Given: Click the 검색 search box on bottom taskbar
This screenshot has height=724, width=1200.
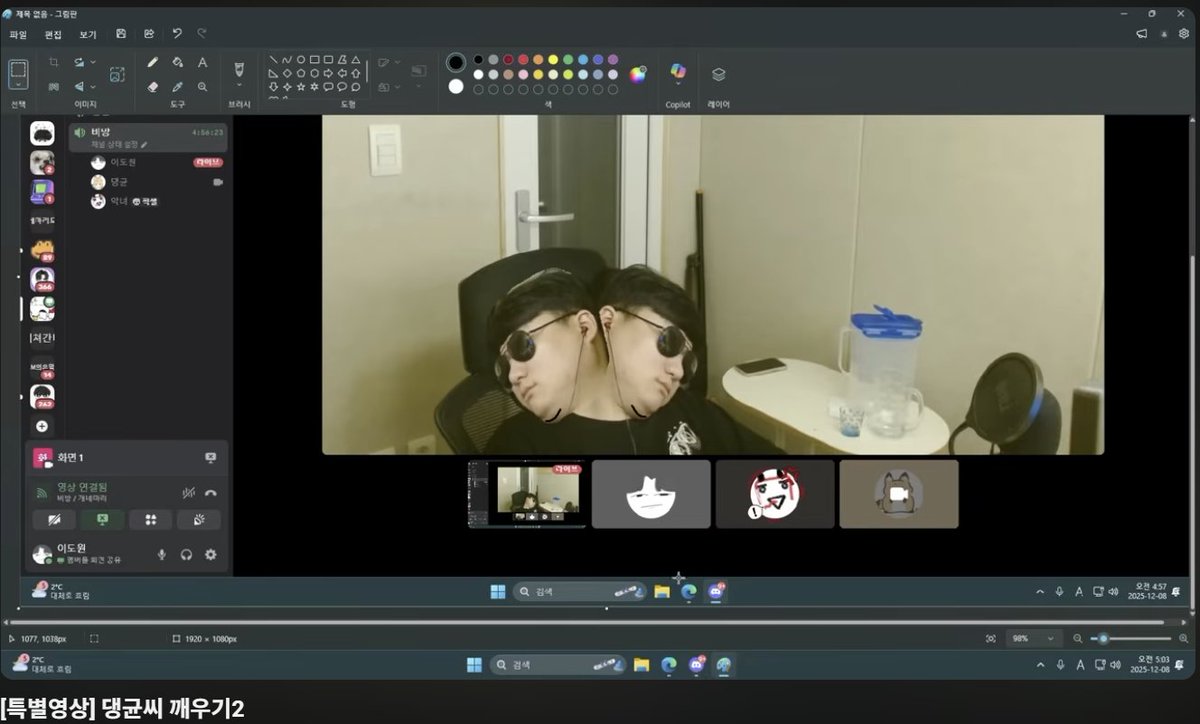Looking at the screenshot, I should [557, 665].
